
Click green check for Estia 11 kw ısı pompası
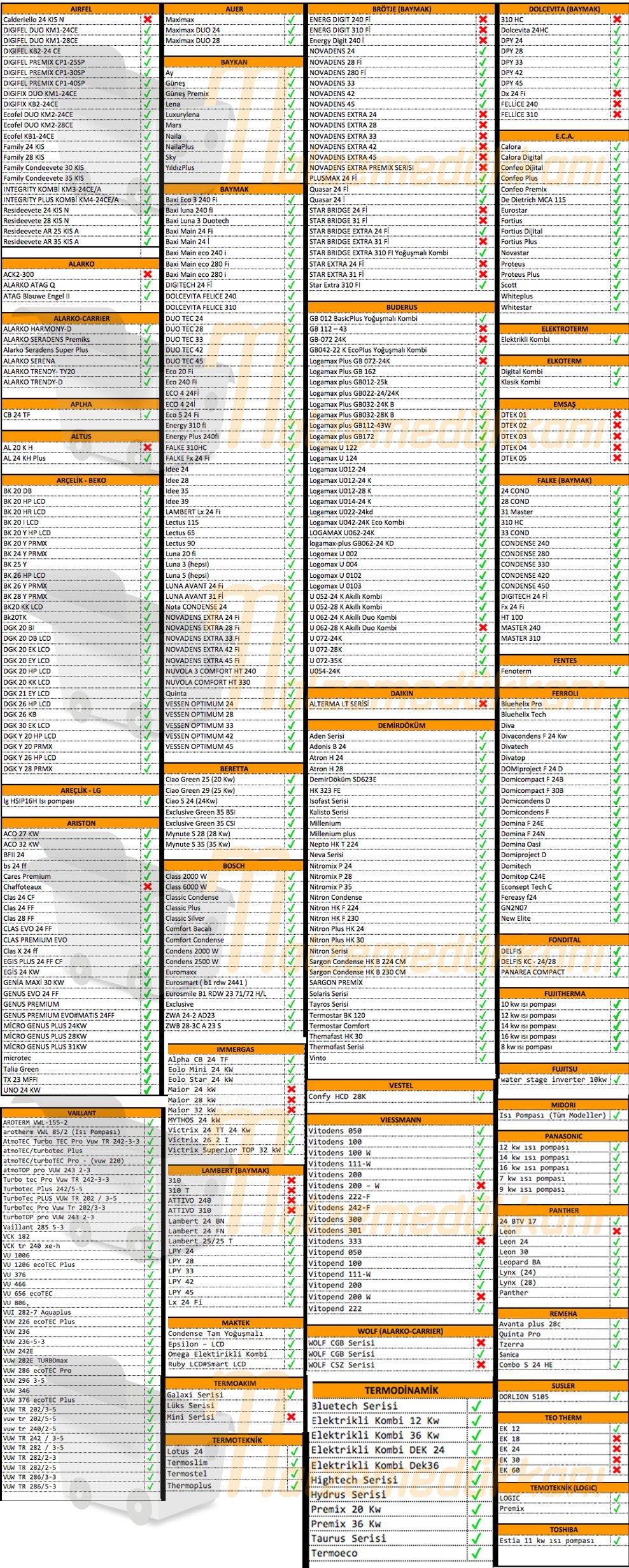(616, 1541)
